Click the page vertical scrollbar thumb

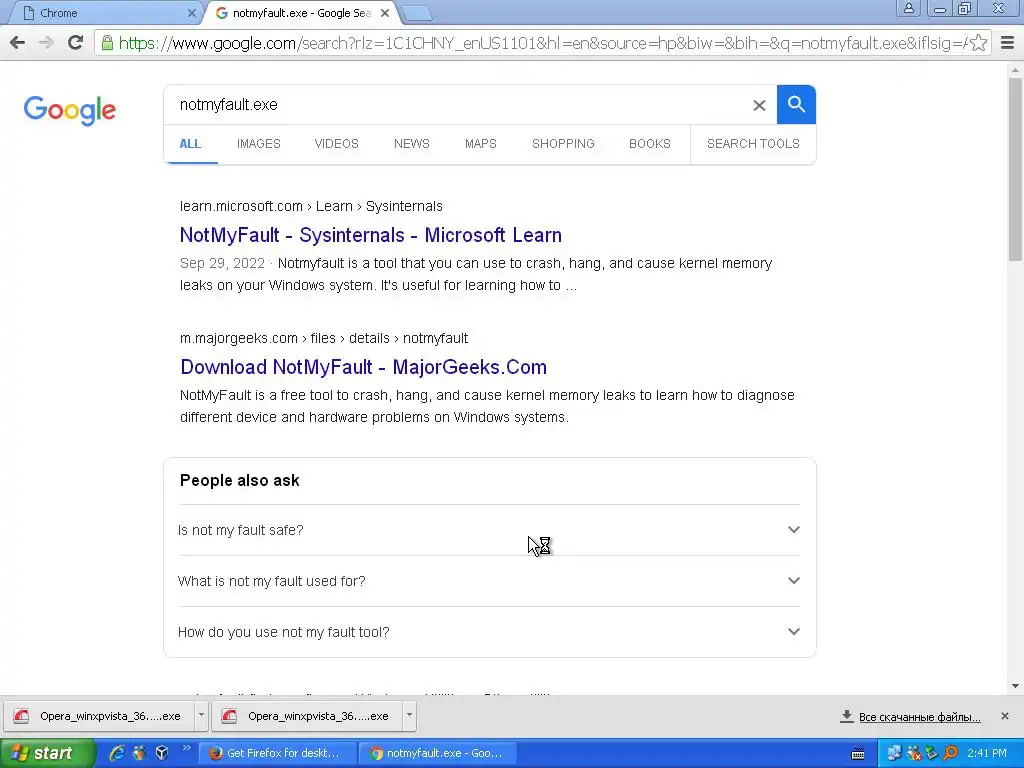click(1016, 168)
